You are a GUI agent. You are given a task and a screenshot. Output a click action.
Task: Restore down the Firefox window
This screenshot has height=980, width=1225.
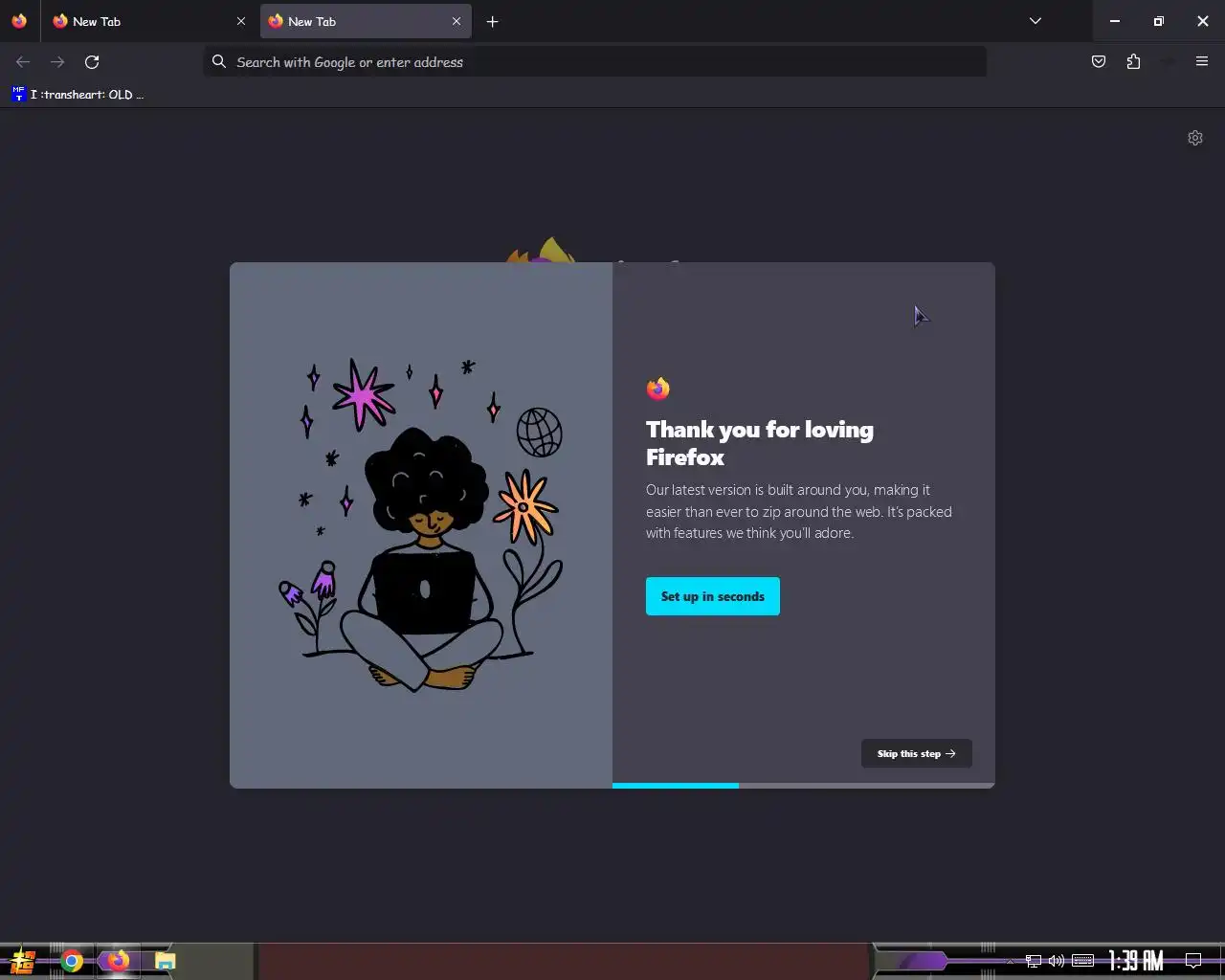point(1159,21)
